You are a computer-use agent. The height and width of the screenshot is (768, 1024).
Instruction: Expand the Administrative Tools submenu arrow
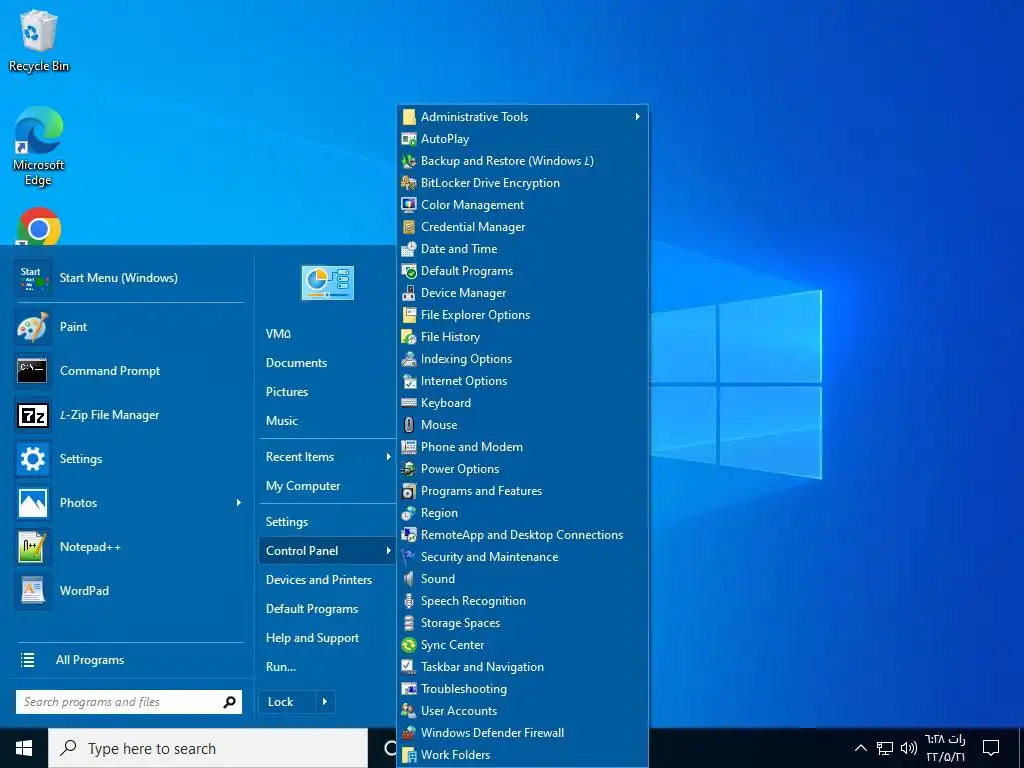(x=637, y=117)
